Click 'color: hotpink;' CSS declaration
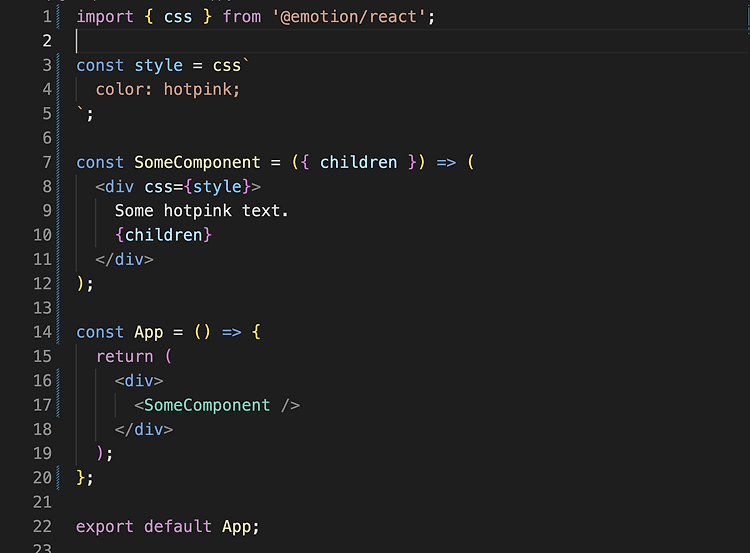 tap(167, 89)
